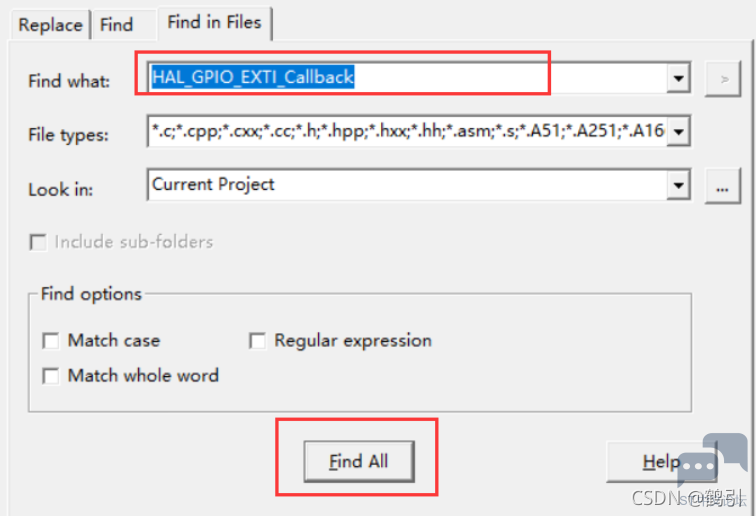Click the arrow button beside Find what
Screen dimensions: 756x516
pyautogui.click(x=722, y=79)
